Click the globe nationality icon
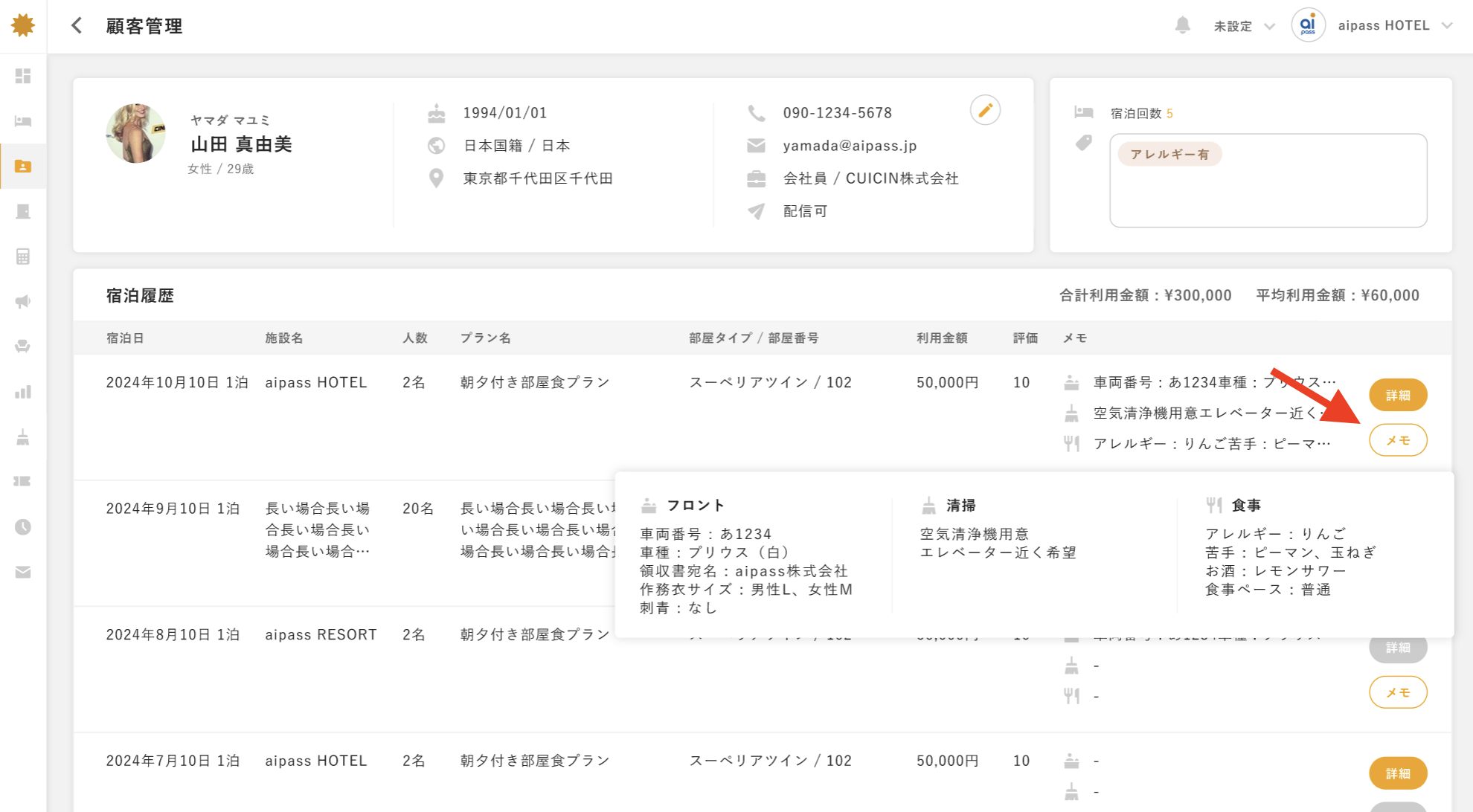Image resolution: width=1473 pixels, height=812 pixels. pyautogui.click(x=436, y=146)
